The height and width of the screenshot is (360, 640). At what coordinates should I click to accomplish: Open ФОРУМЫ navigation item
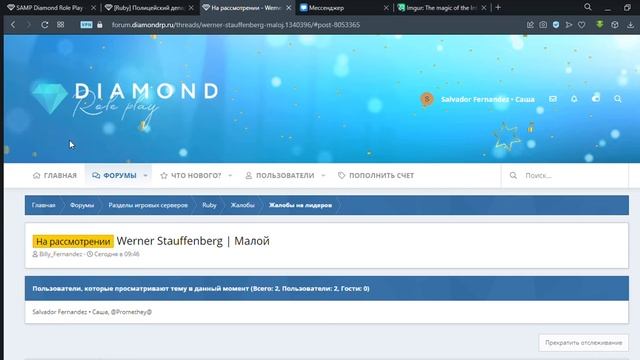(x=114, y=176)
